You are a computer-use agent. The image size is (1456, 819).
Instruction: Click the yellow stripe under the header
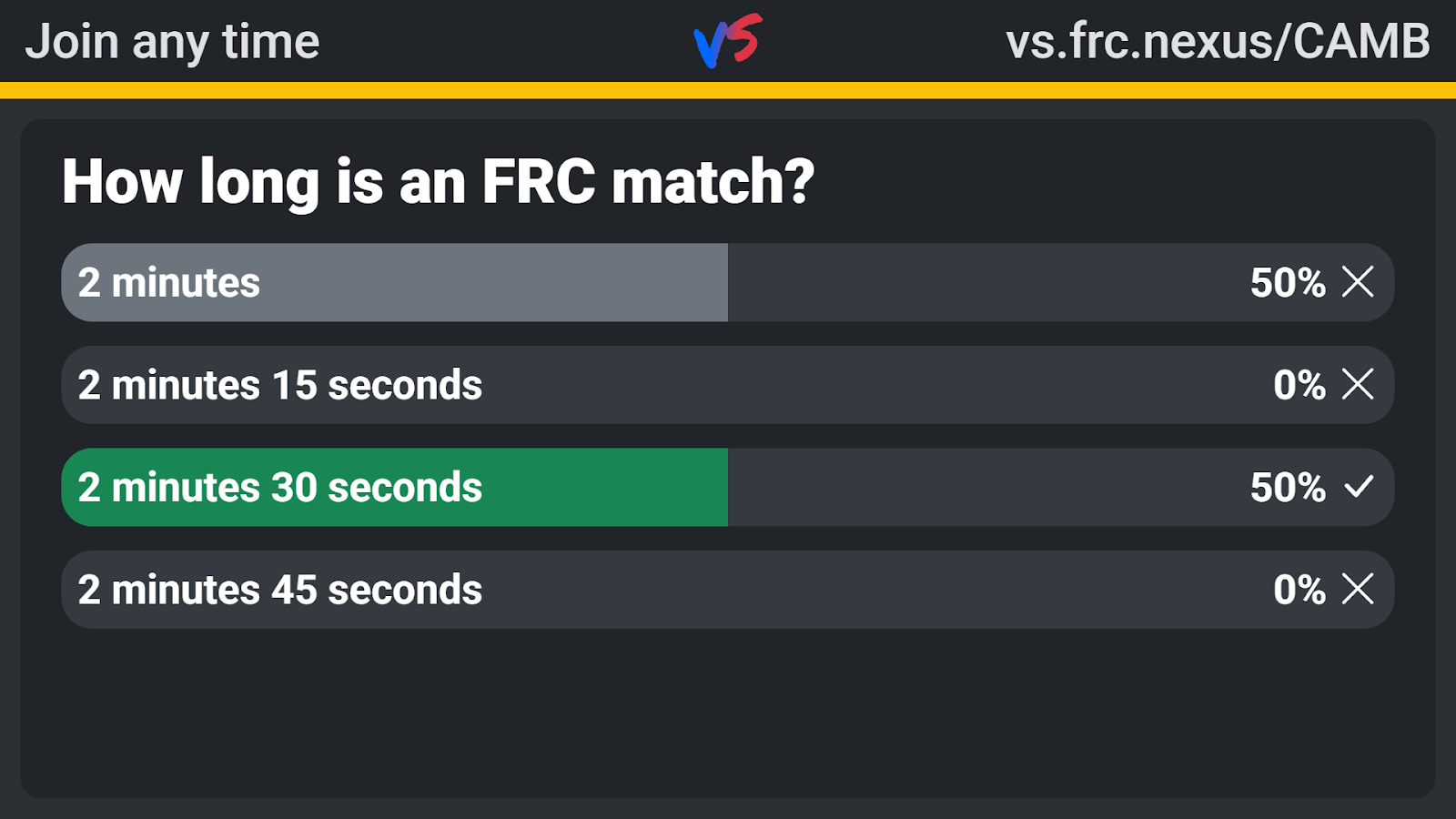(x=728, y=90)
